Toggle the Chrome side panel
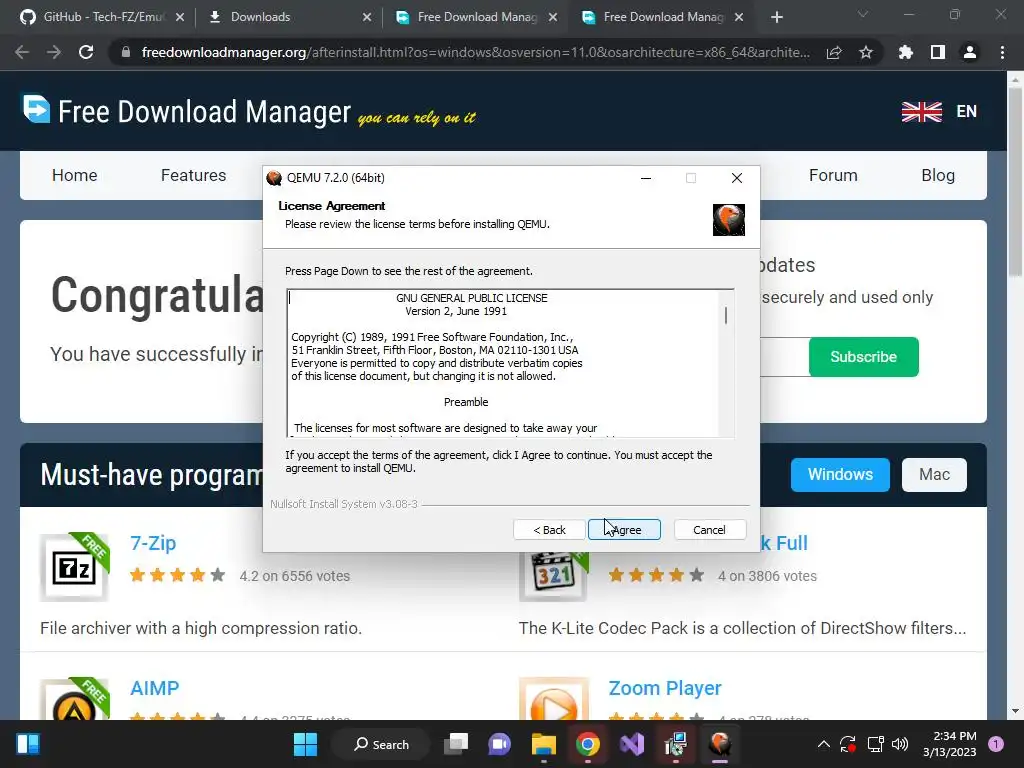This screenshot has height=768, width=1024. (938, 52)
